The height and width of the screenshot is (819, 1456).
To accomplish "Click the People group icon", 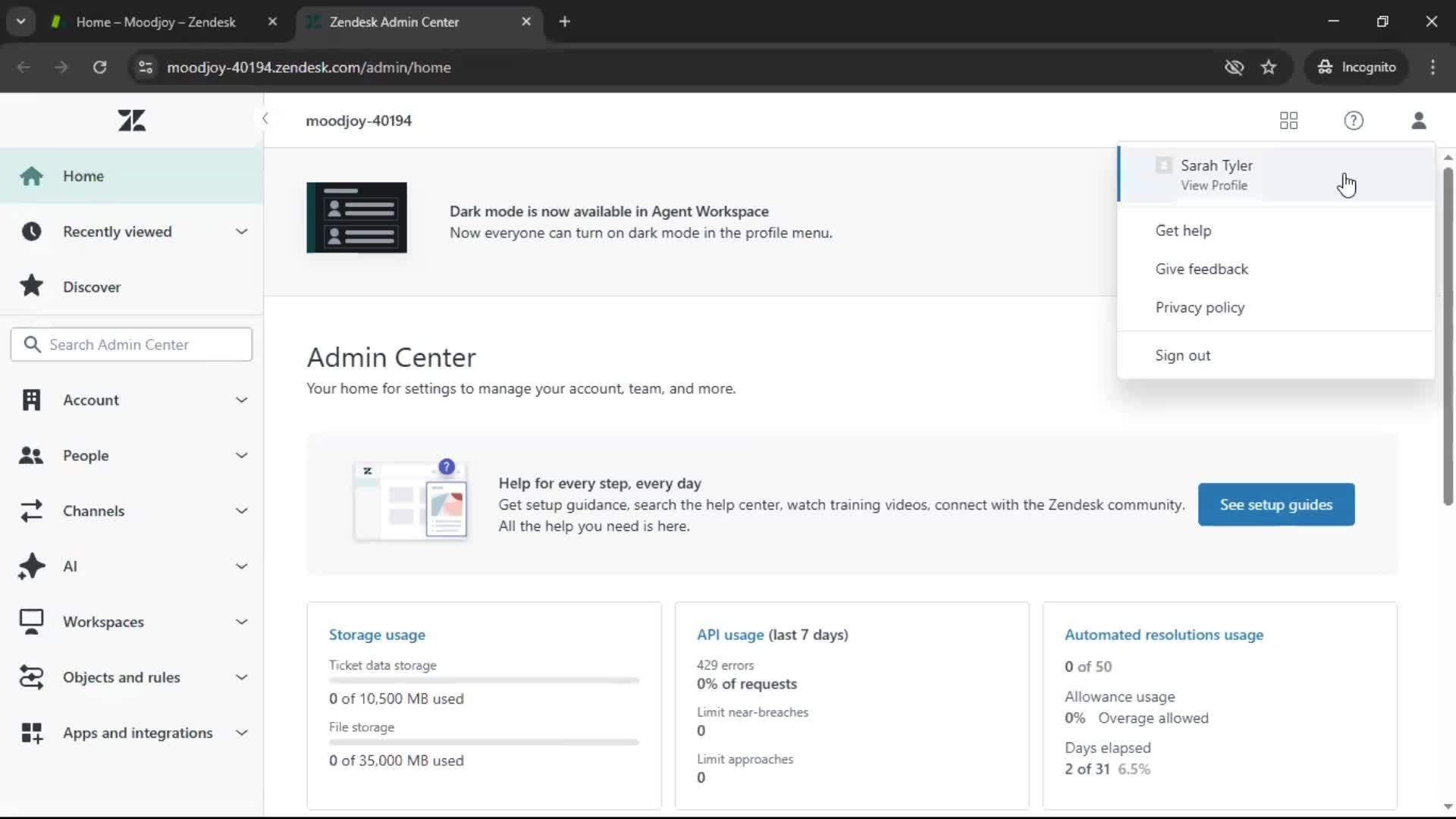I will pyautogui.click(x=31, y=455).
